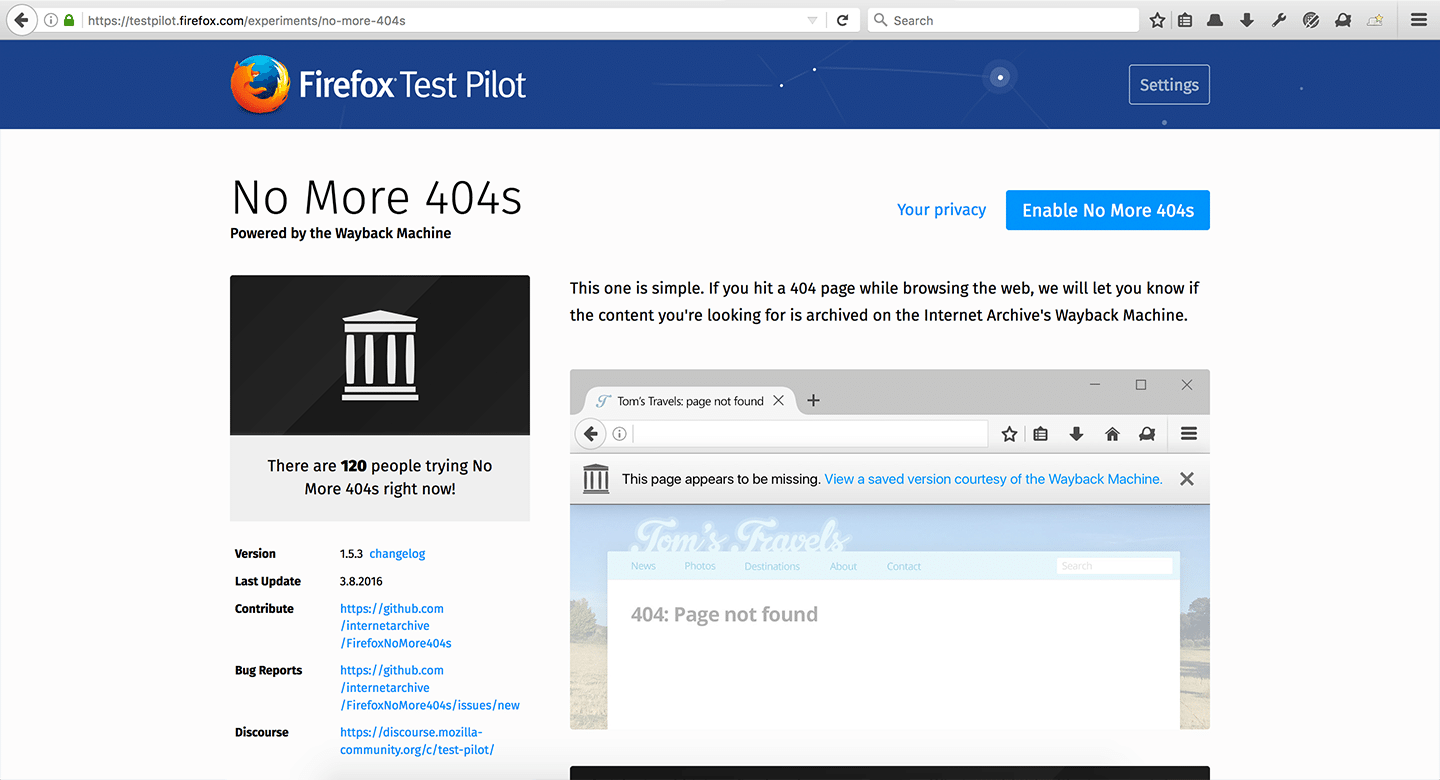Open developer tools via the wrench icon
The image size is (1440, 780).
tap(1279, 20)
